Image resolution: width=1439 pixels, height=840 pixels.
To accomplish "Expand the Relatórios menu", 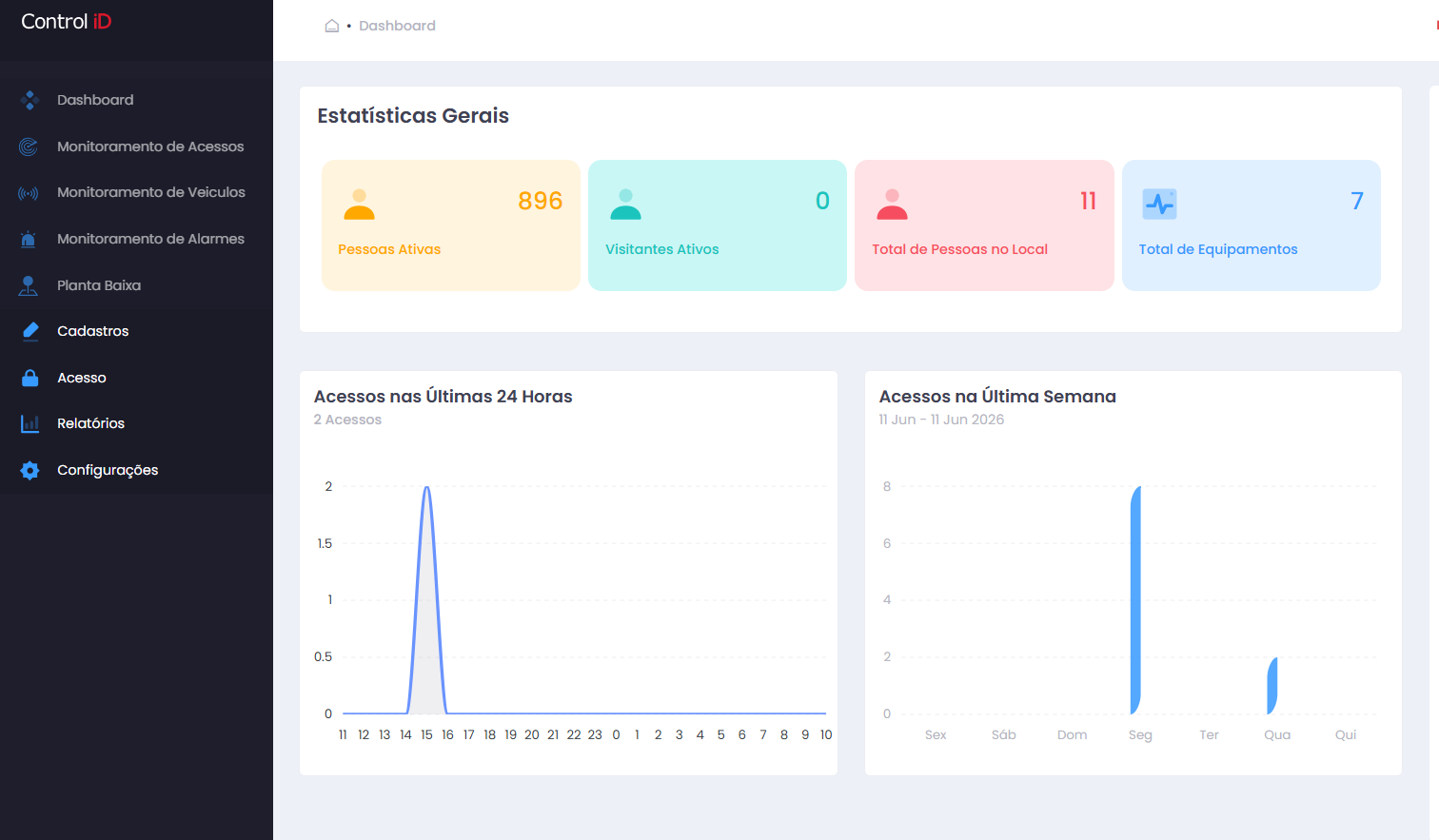I will (x=136, y=423).
